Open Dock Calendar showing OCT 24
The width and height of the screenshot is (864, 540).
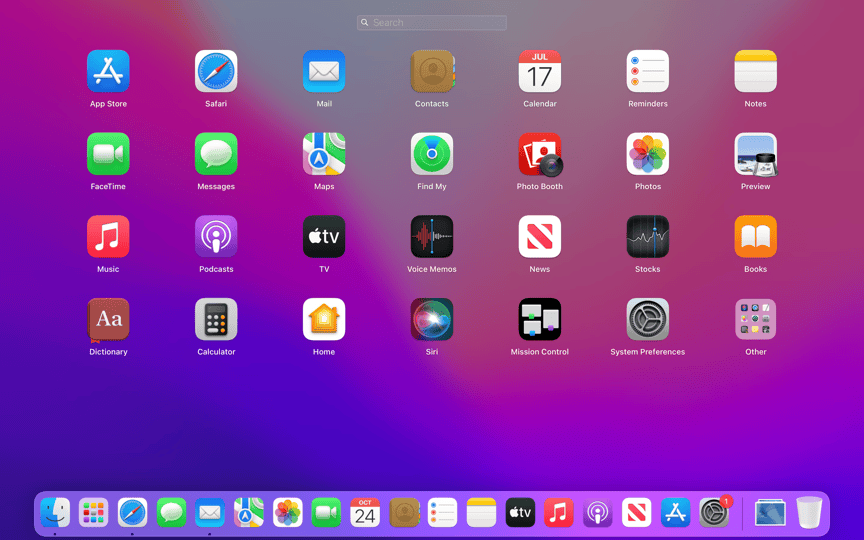click(x=365, y=512)
